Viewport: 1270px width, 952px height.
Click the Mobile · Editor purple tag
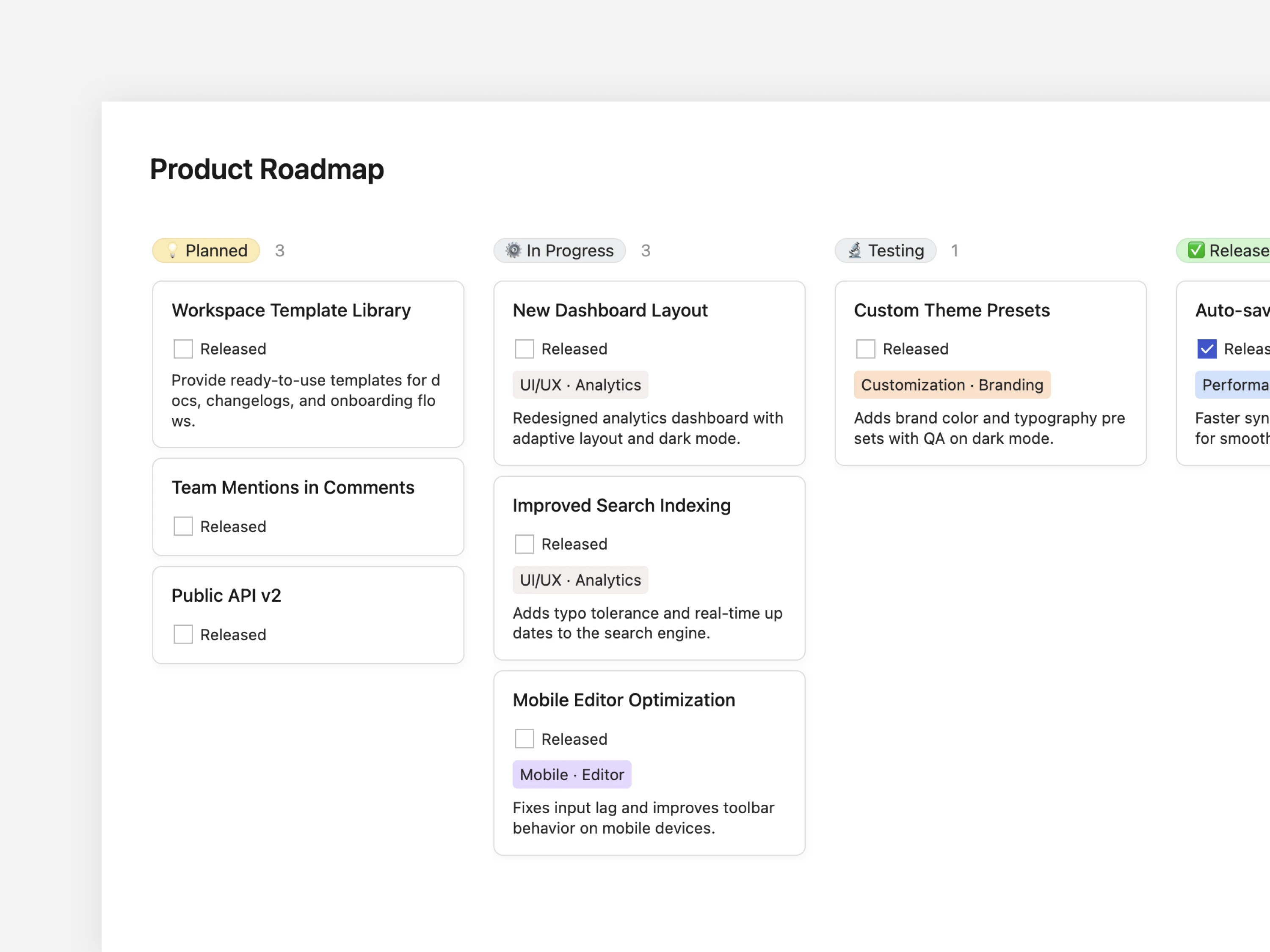(571, 775)
